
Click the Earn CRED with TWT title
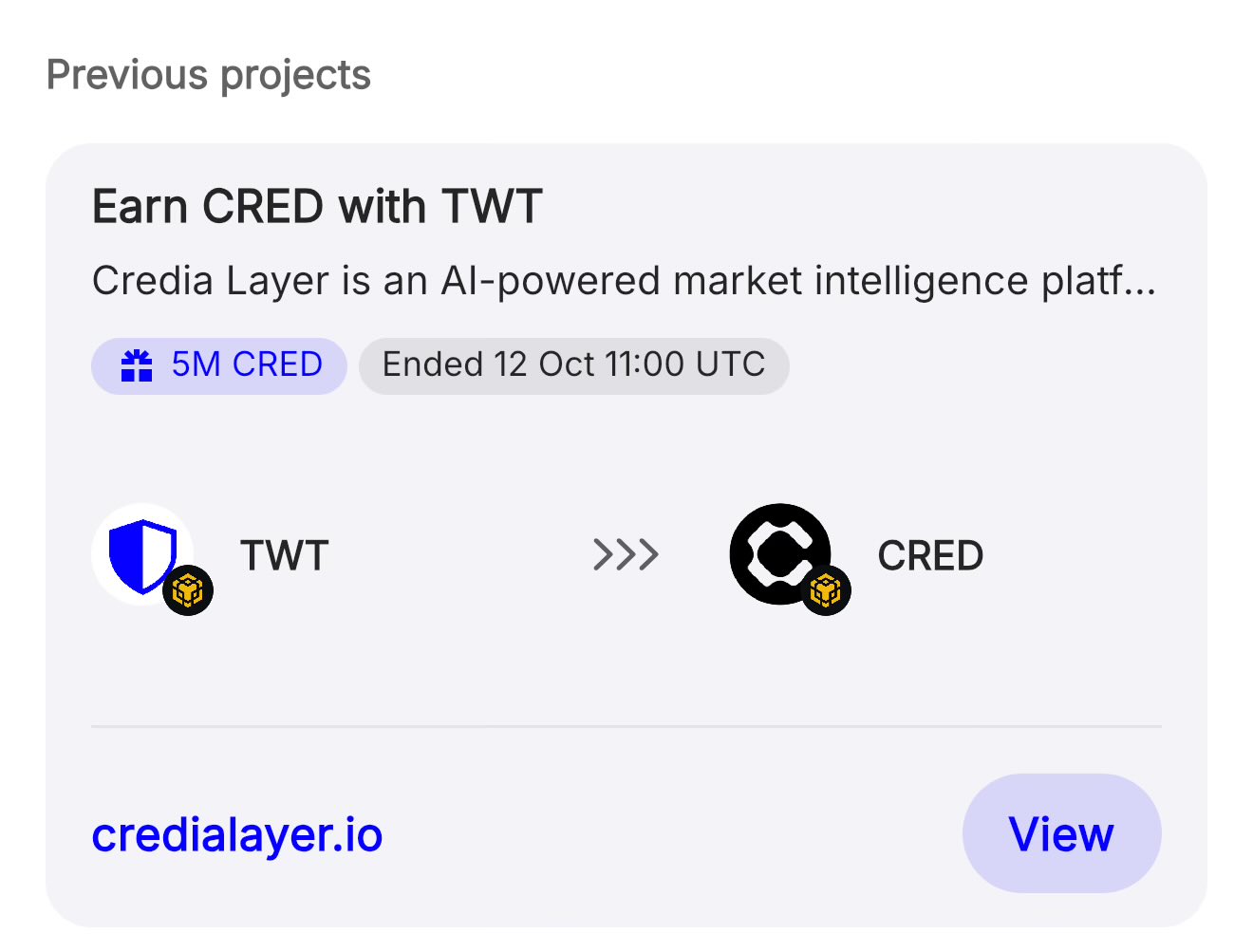click(317, 207)
